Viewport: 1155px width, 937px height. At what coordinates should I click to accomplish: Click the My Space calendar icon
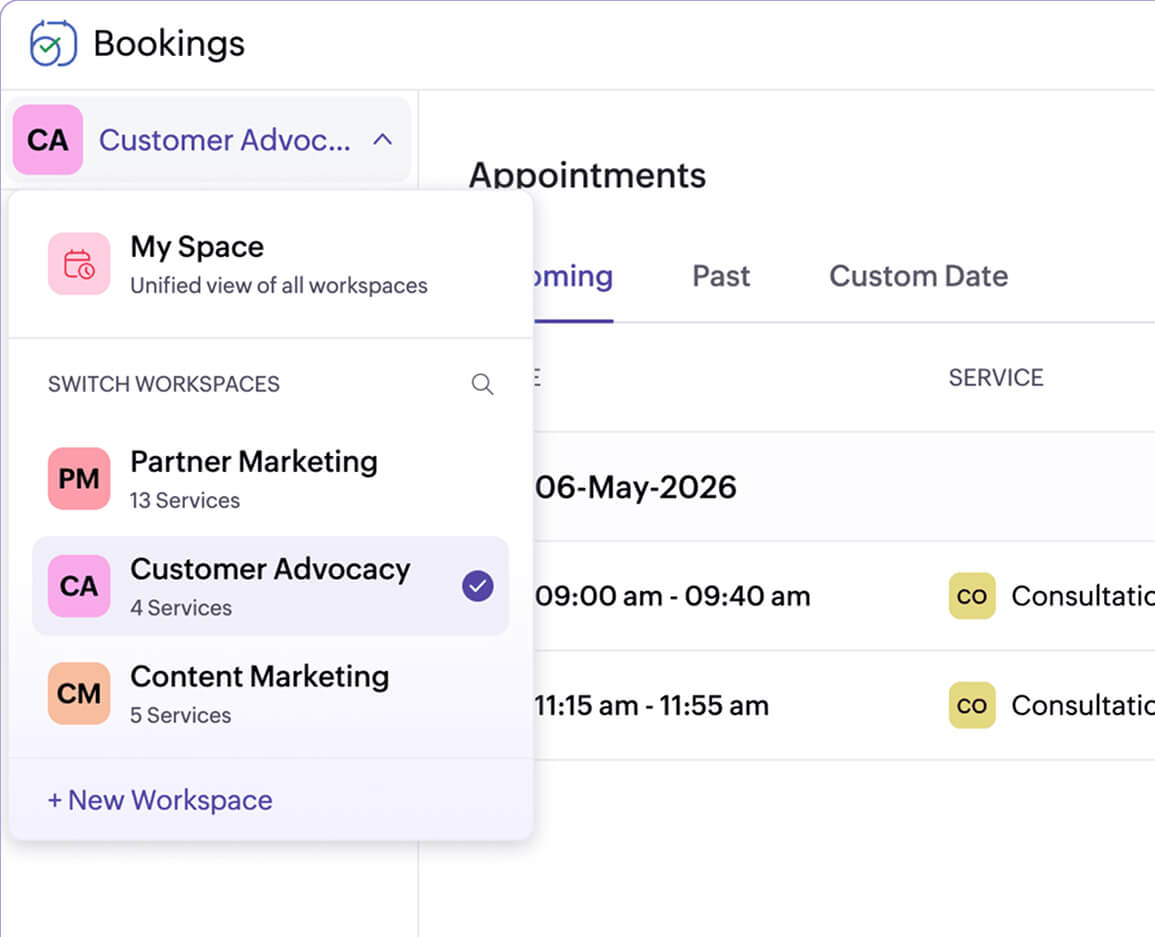pos(79,264)
